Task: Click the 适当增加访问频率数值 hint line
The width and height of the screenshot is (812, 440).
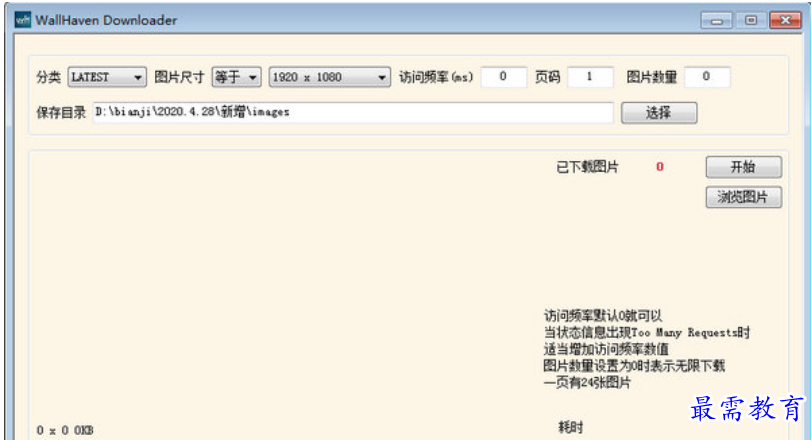Action: click(x=606, y=349)
